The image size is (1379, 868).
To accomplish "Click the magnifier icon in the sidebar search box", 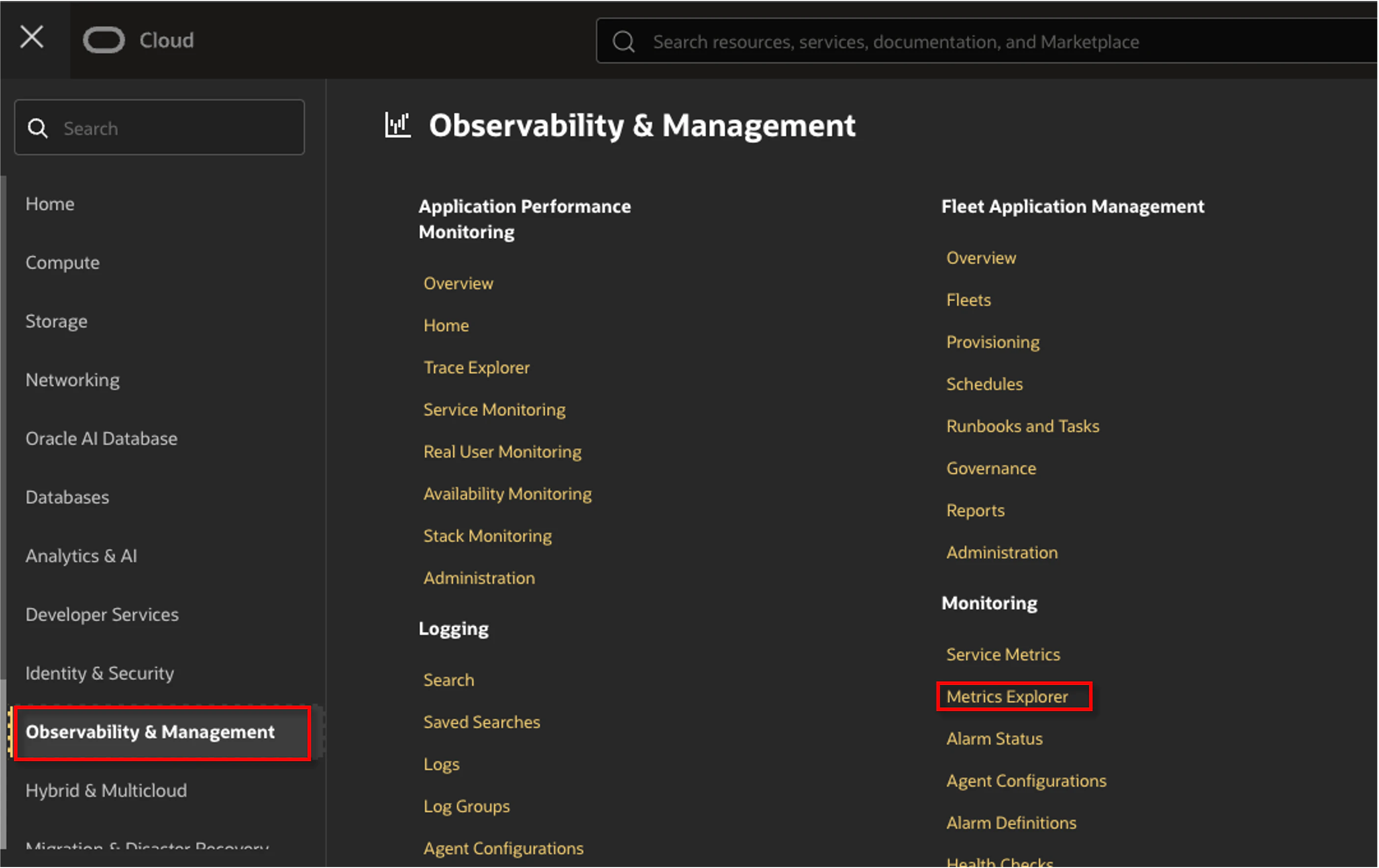I will [x=38, y=128].
